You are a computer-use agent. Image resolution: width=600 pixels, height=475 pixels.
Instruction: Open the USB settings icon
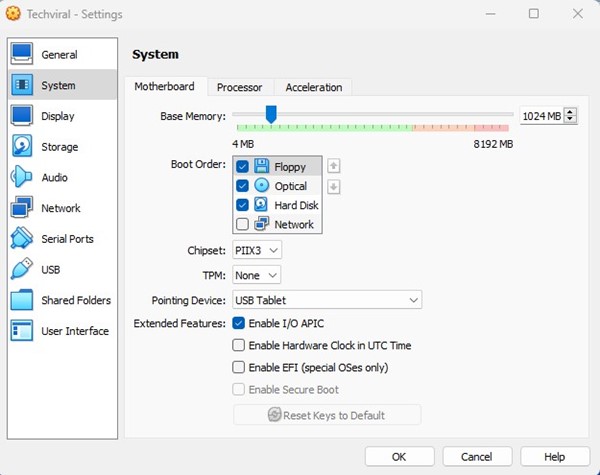point(22,270)
